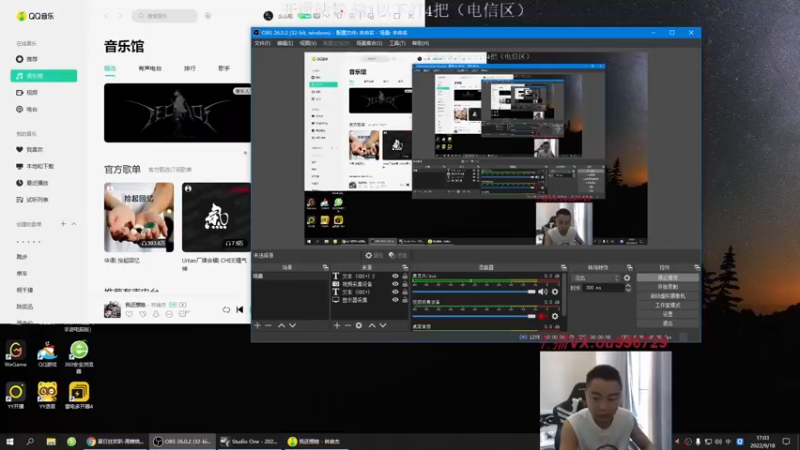Viewport: 800px width, 450px height.
Task: Lock the 显示器采集 source
Action: [405, 300]
